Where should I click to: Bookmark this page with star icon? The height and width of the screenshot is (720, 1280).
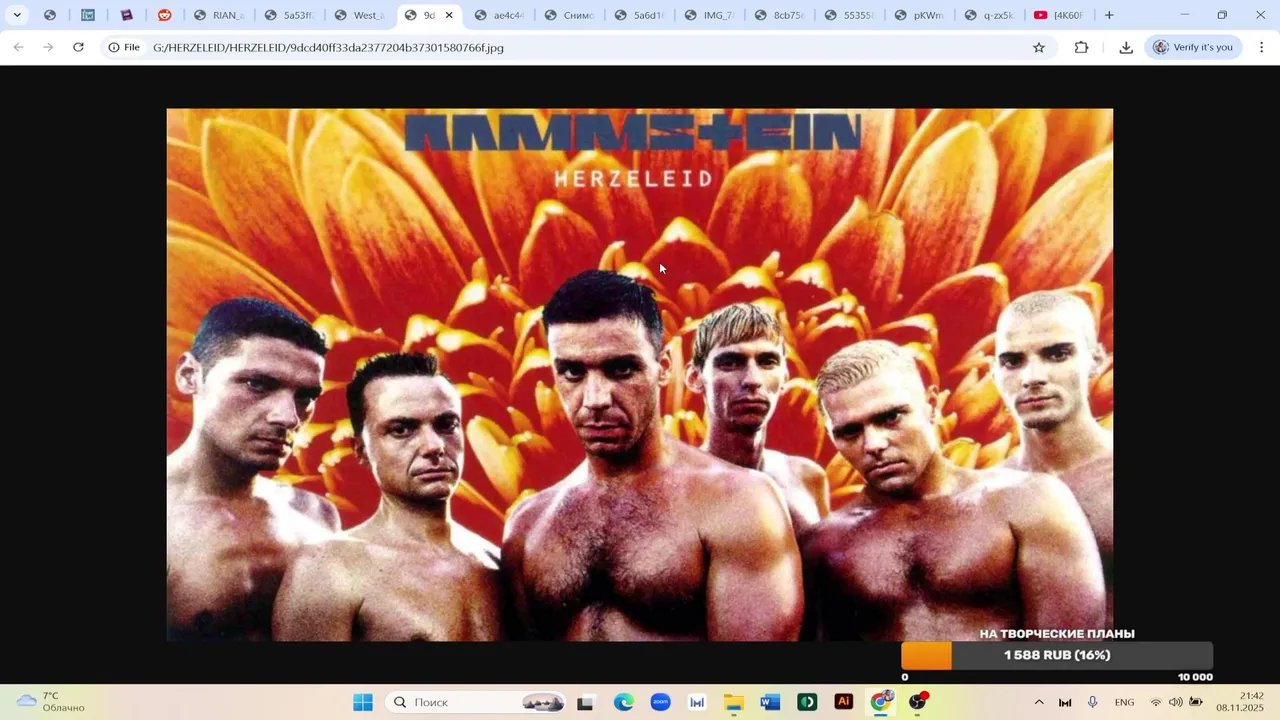coord(1039,47)
